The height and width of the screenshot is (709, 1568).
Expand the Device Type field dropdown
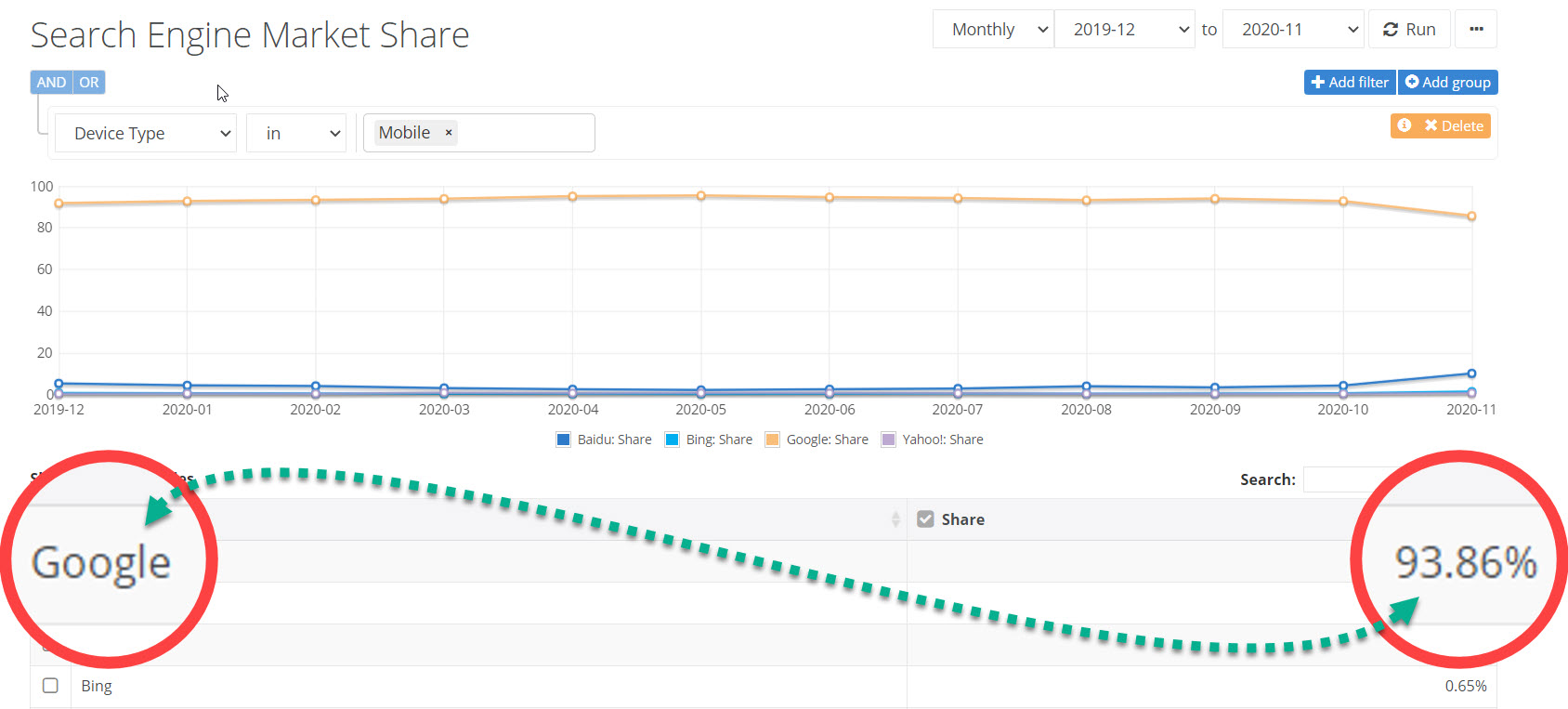click(146, 133)
